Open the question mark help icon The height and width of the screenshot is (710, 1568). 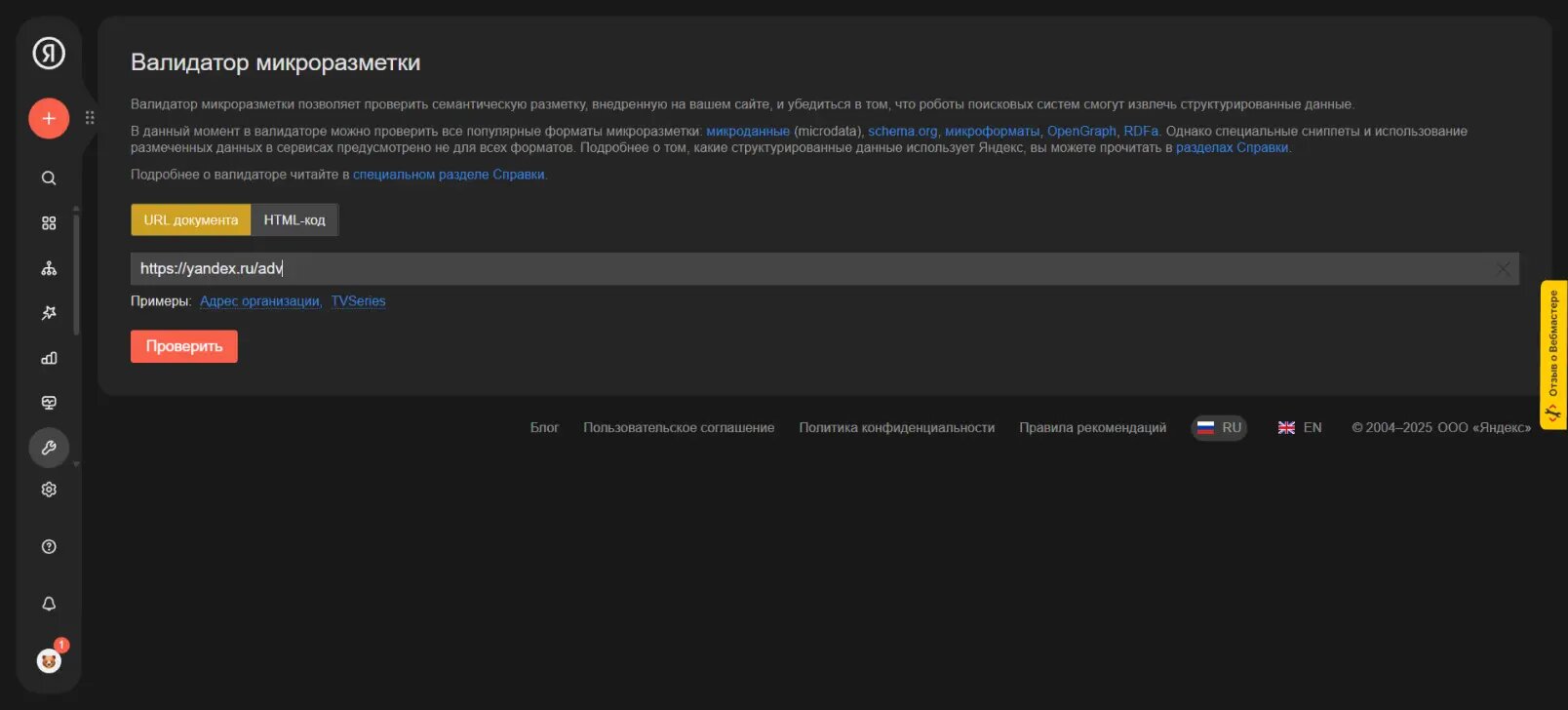pyautogui.click(x=49, y=546)
